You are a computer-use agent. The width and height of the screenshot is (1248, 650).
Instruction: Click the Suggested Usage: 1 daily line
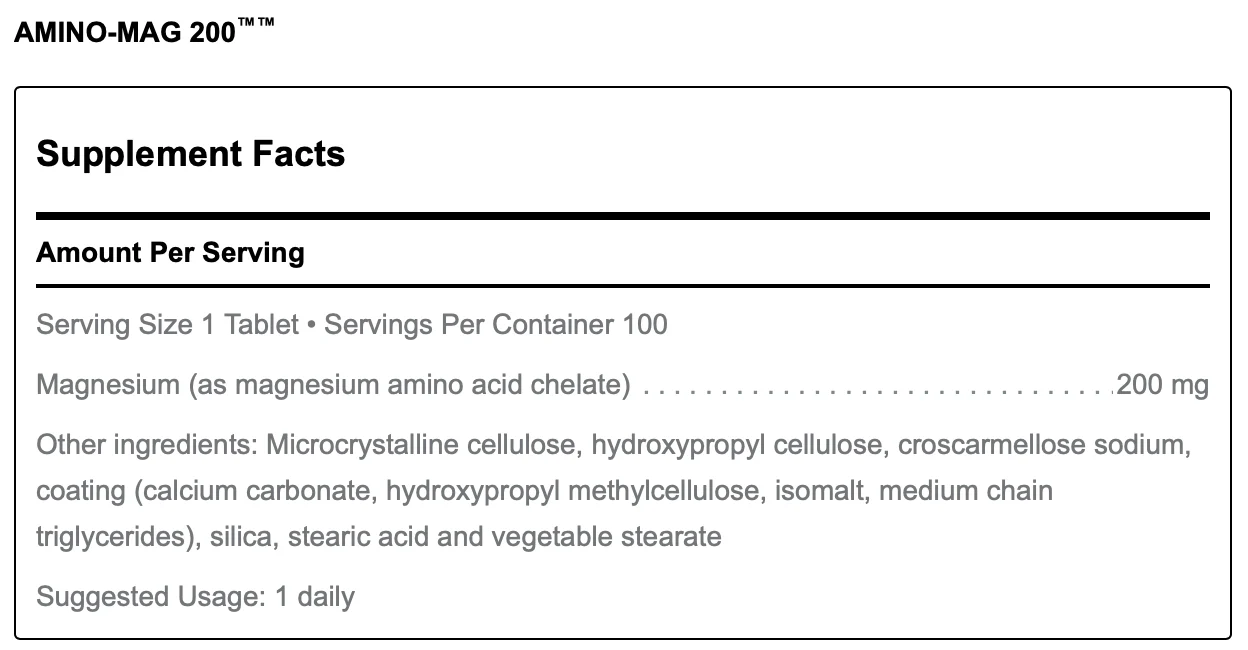pyautogui.click(x=196, y=598)
